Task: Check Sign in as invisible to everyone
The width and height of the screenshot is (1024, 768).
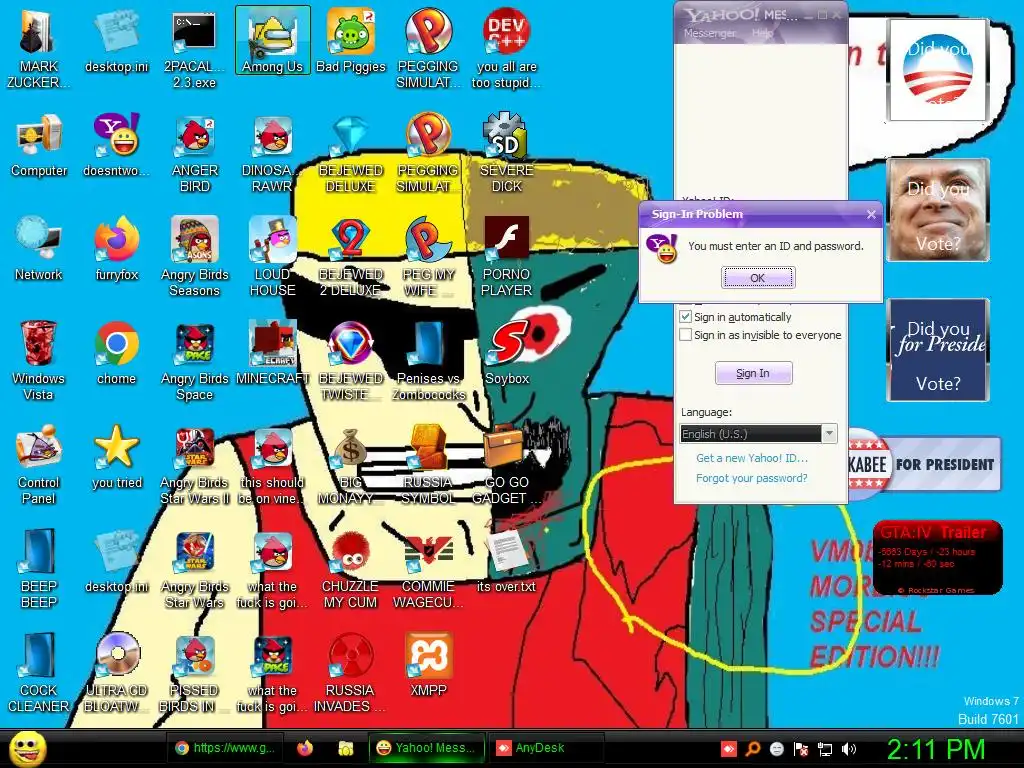Action: [686, 335]
